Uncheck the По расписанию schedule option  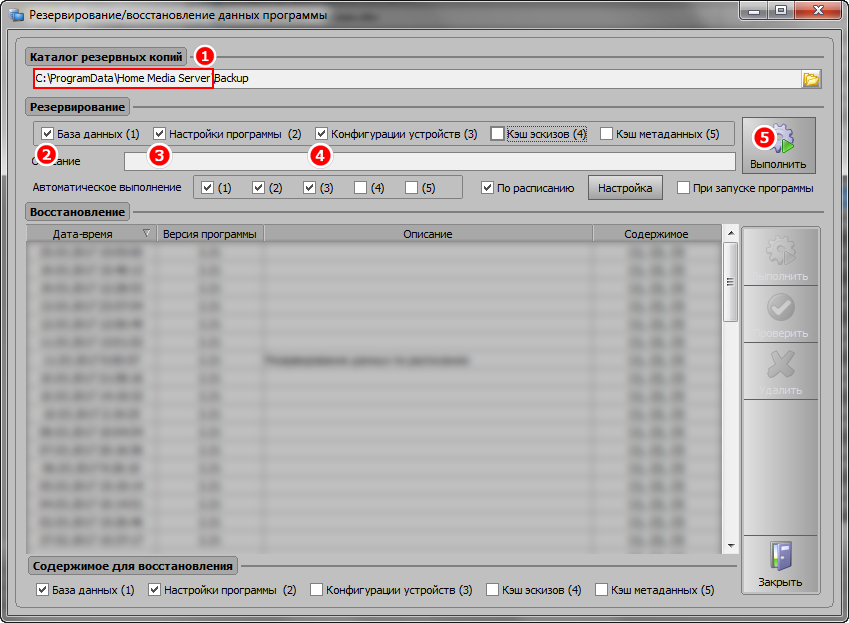[x=488, y=188]
